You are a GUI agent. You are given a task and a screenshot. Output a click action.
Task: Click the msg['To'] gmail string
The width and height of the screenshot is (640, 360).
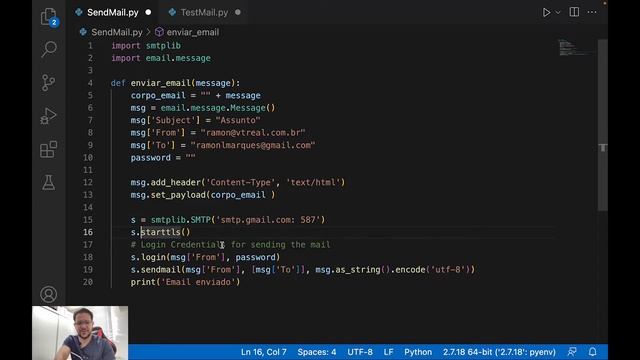pos(253,145)
